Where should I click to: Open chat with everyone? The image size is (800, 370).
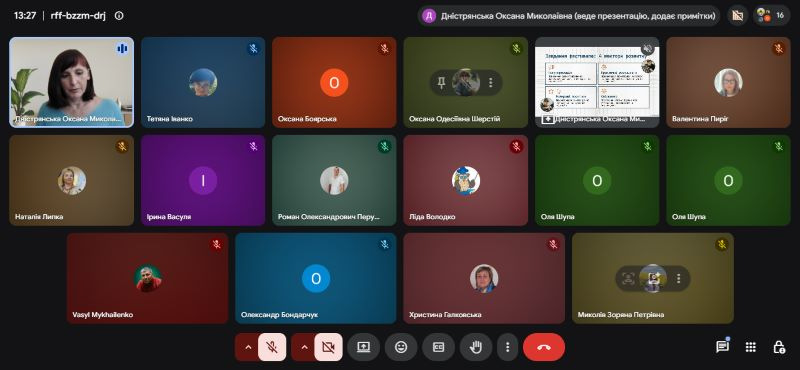coord(722,347)
